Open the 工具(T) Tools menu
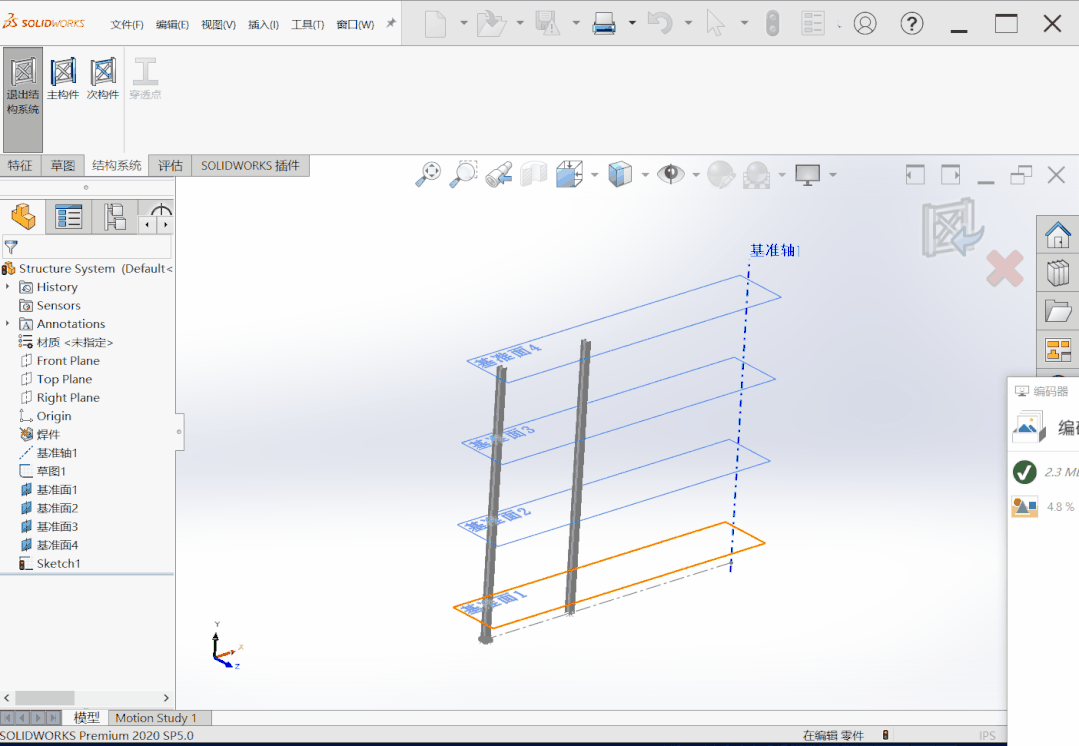This screenshot has height=746, width=1079. click(308, 25)
